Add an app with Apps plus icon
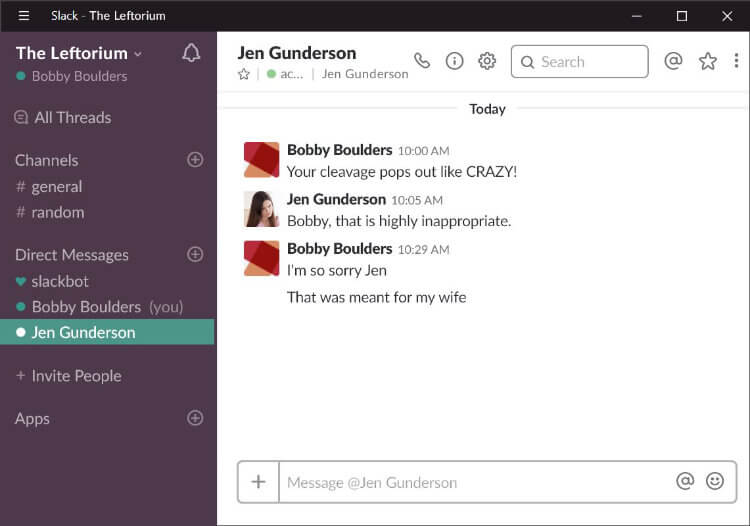The width and height of the screenshot is (750, 526). [x=195, y=418]
